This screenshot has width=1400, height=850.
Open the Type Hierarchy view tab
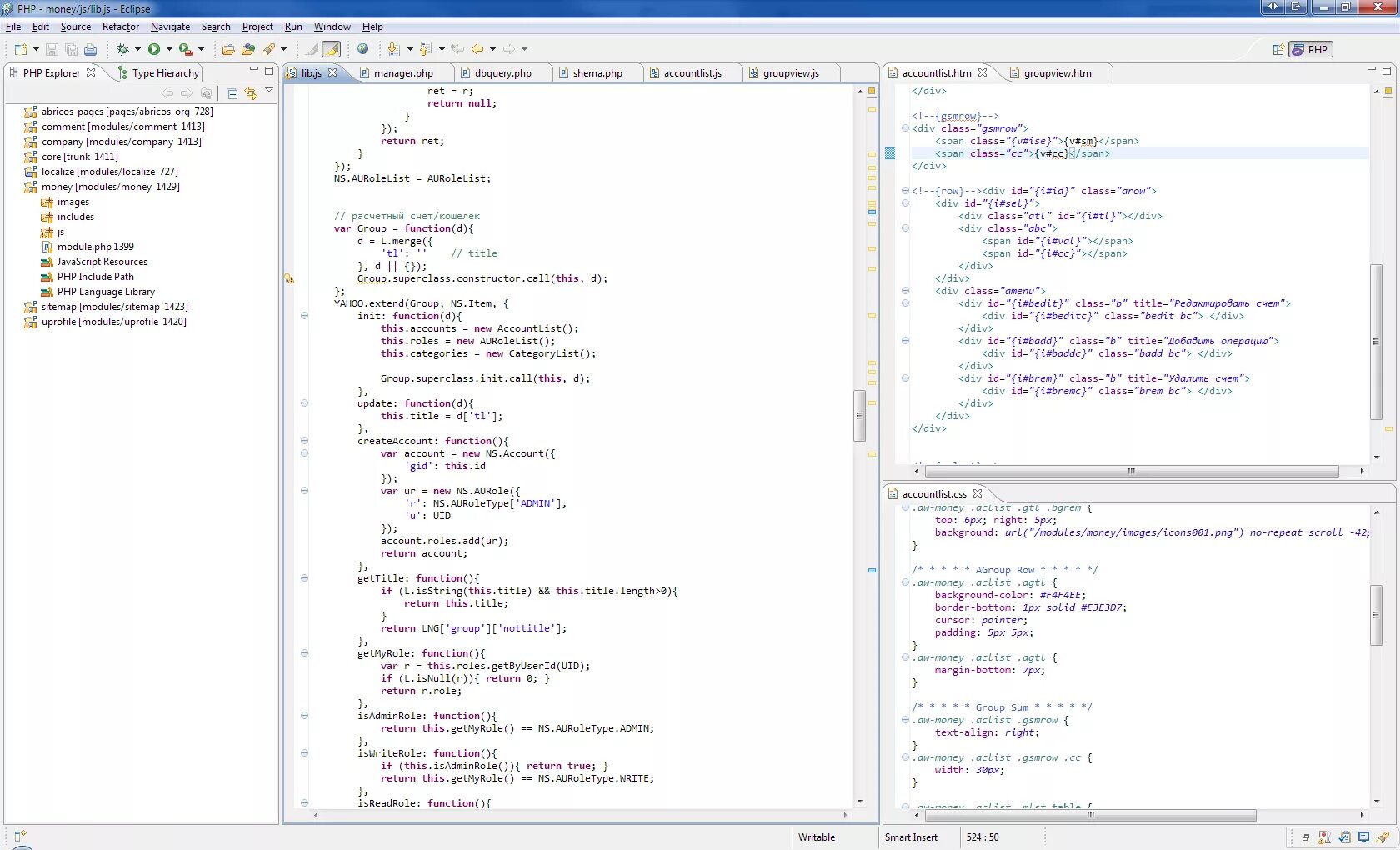click(x=159, y=73)
